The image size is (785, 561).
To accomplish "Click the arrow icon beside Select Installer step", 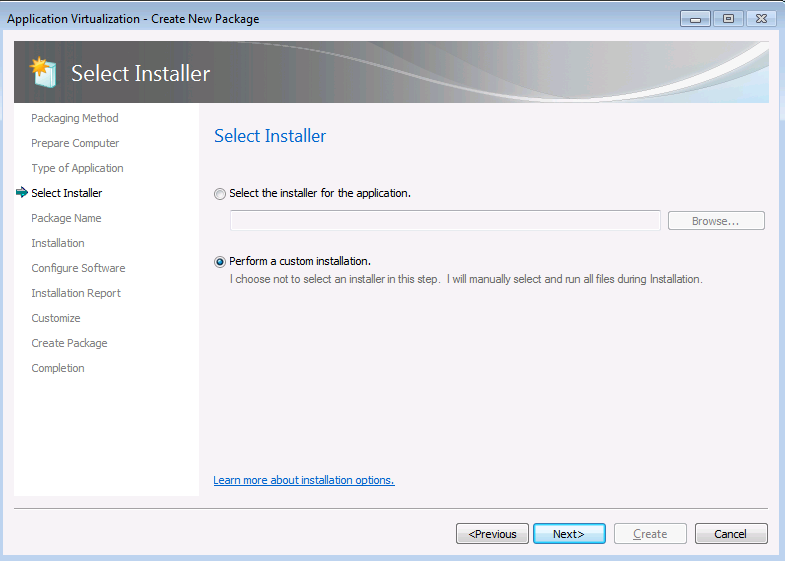I will tap(22, 192).
